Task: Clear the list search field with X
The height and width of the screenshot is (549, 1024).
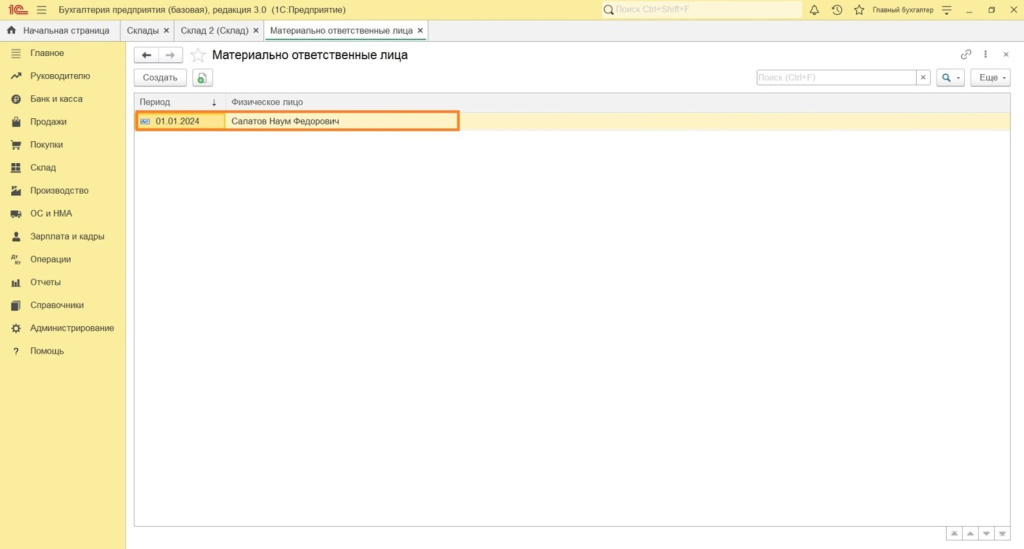Action: click(x=923, y=77)
